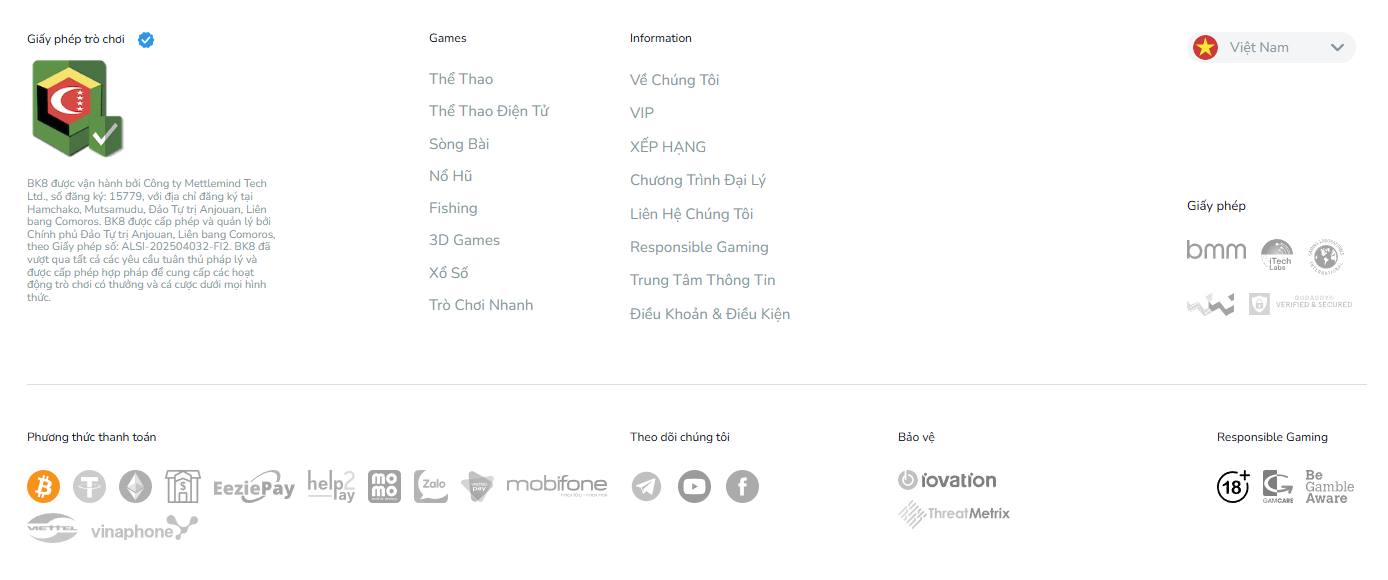Viewport: 1388px width, 580px height.
Task: Open the Telegram follow icon
Action: tap(647, 487)
